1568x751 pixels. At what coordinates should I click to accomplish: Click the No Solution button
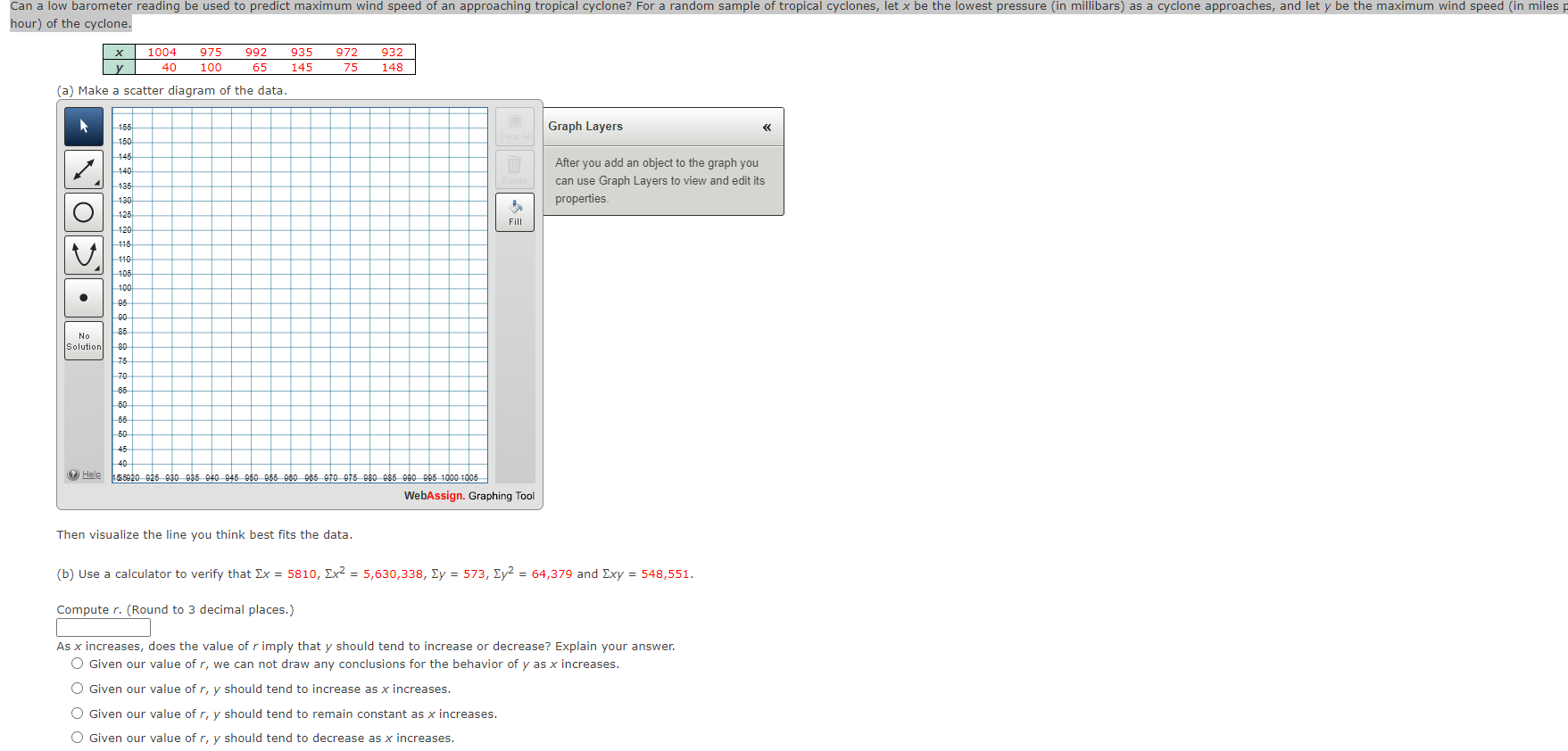84,341
